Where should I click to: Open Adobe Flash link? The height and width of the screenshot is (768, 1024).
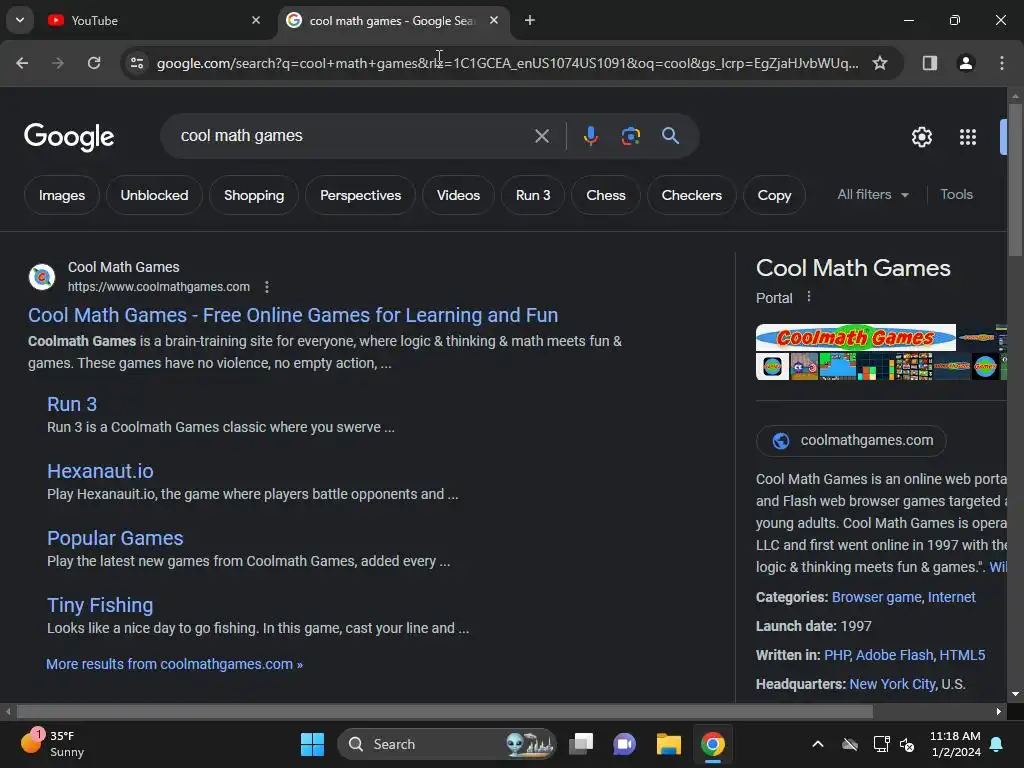coord(894,655)
